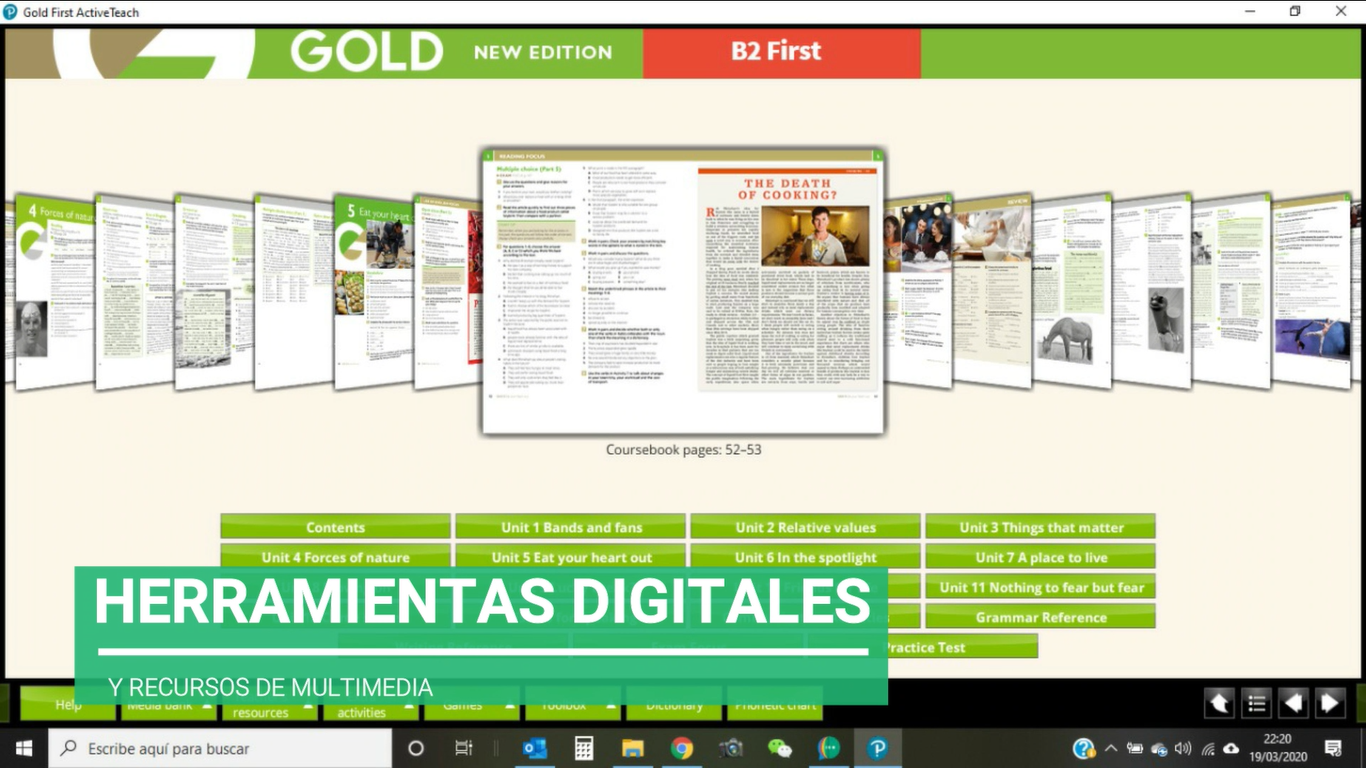Open Unit 11 Nothing to fear but fear
The height and width of the screenshot is (768, 1366).
(x=1041, y=587)
